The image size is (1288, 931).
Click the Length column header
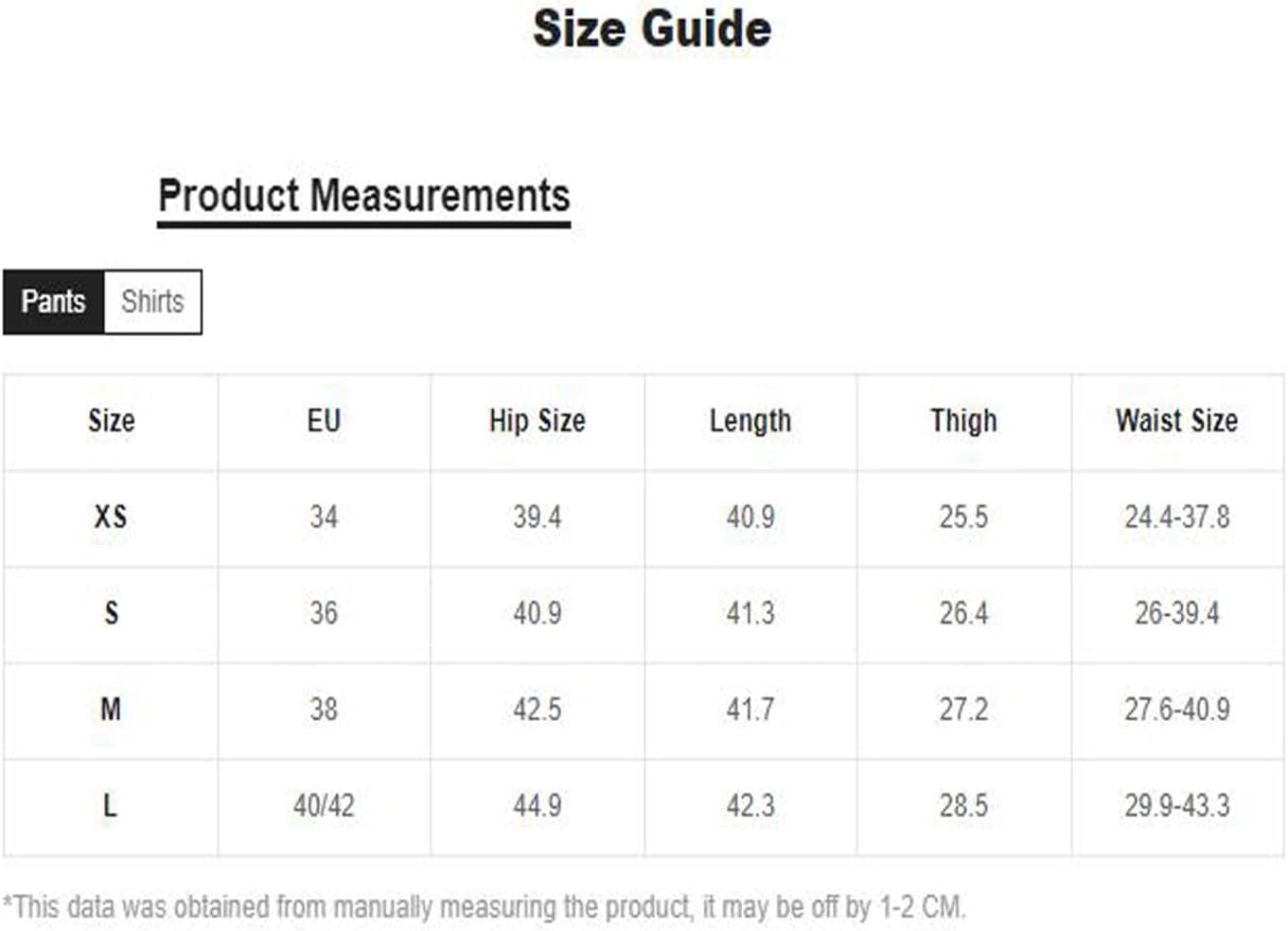750,421
